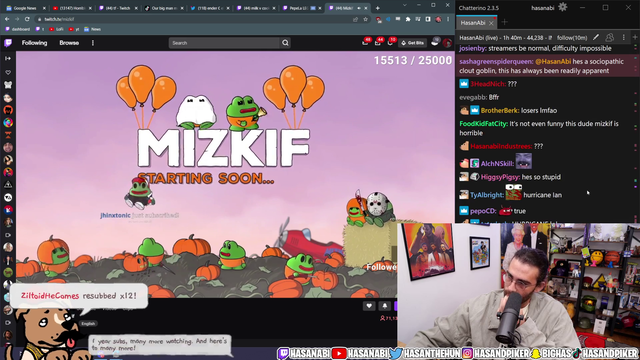Open the Following page on Twitch
640x360 pixels.
[34, 43]
